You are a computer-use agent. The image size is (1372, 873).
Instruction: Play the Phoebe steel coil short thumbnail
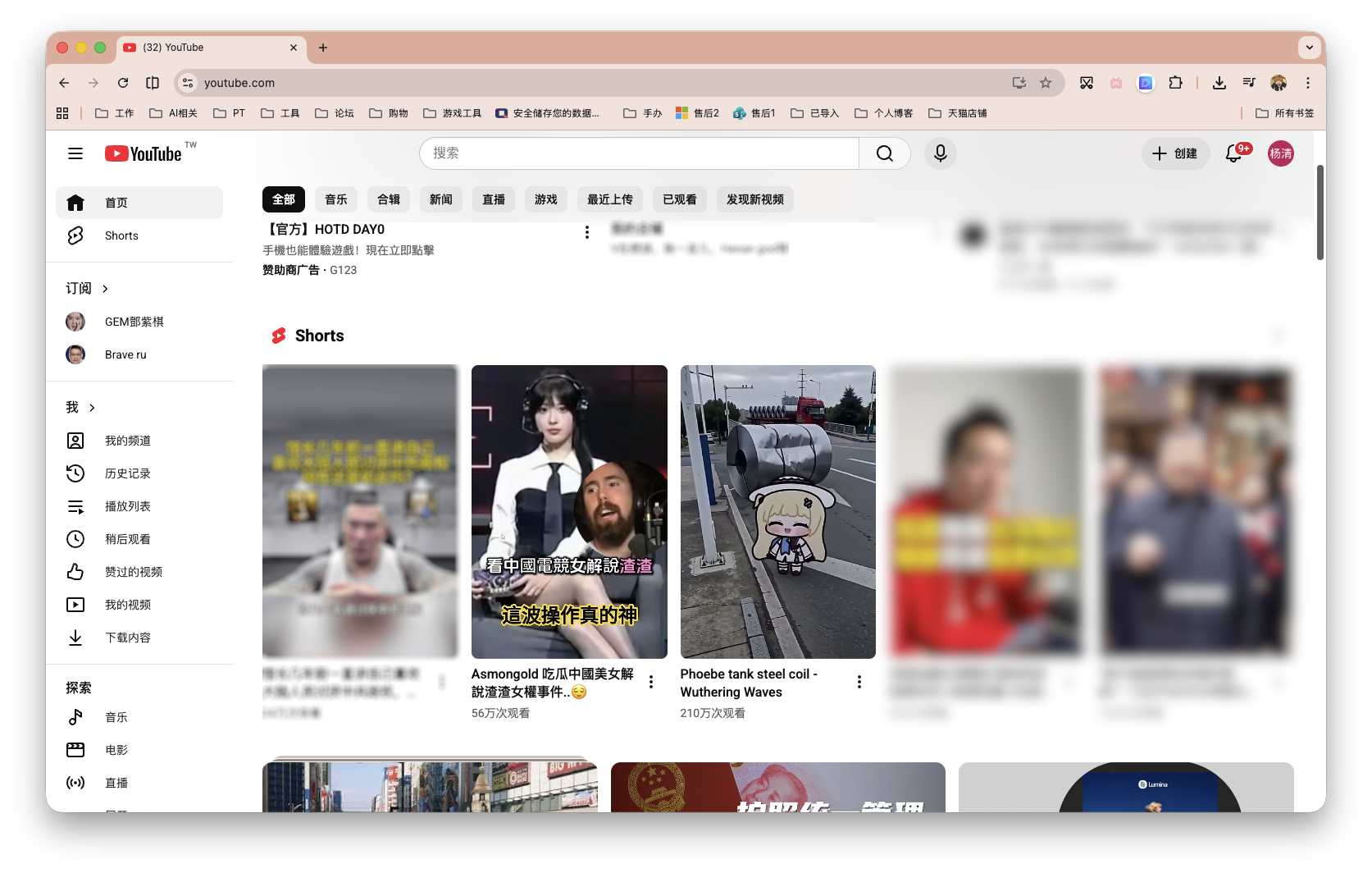click(x=778, y=512)
